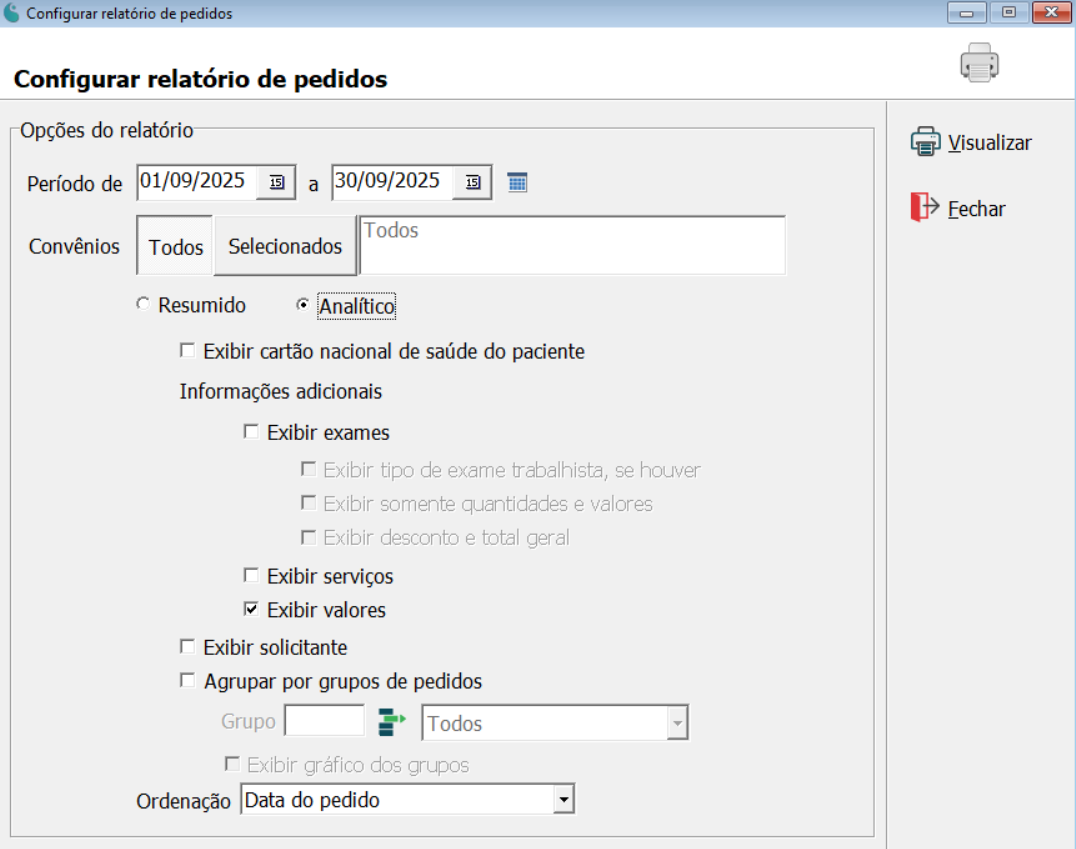Check the Exibir exames option
This screenshot has height=849, width=1076.
pos(251,432)
